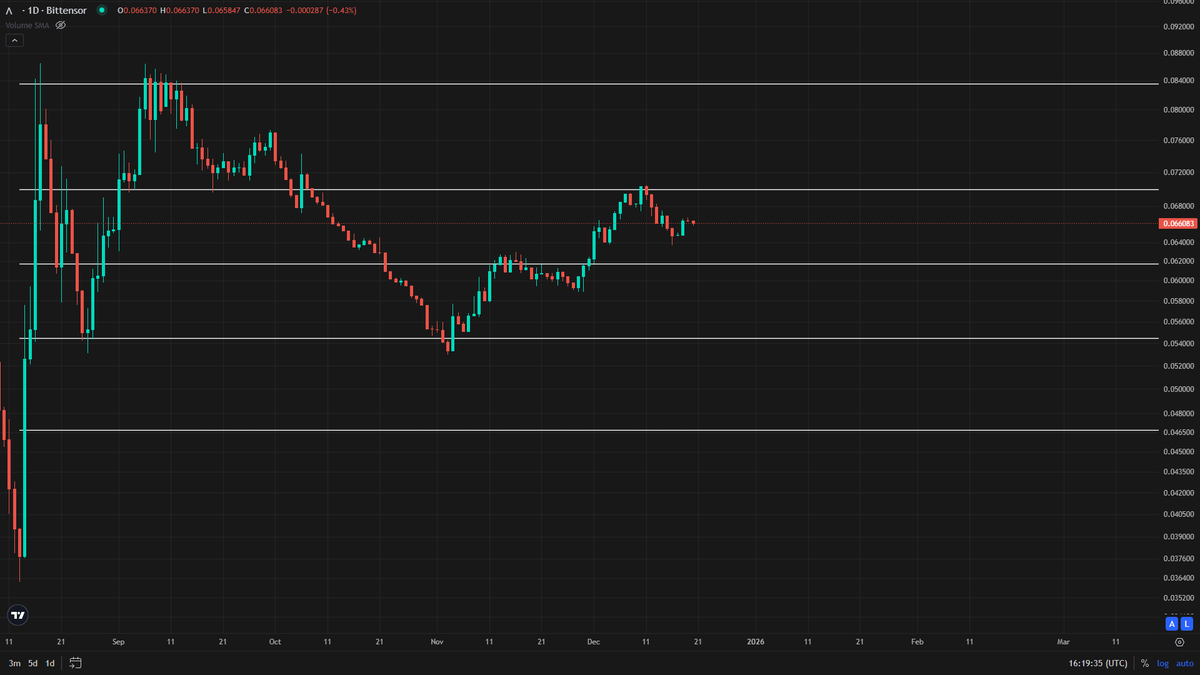Click the Oct label on time axis
This screenshot has height=675, width=1200.
click(275, 641)
